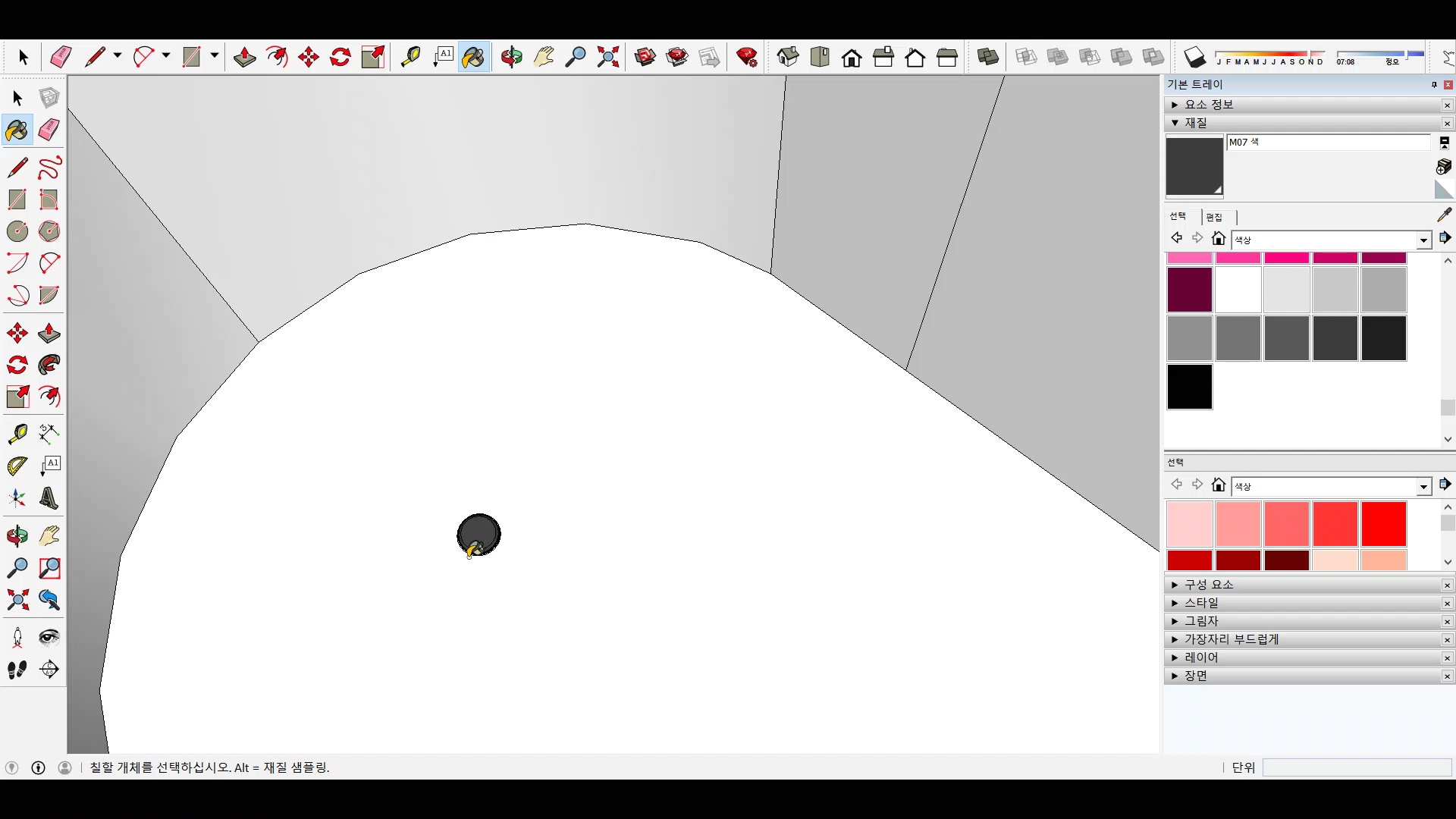Screen dimensions: 1456x819
Task: Select the Circle tool in left toolbar
Action: point(17,231)
